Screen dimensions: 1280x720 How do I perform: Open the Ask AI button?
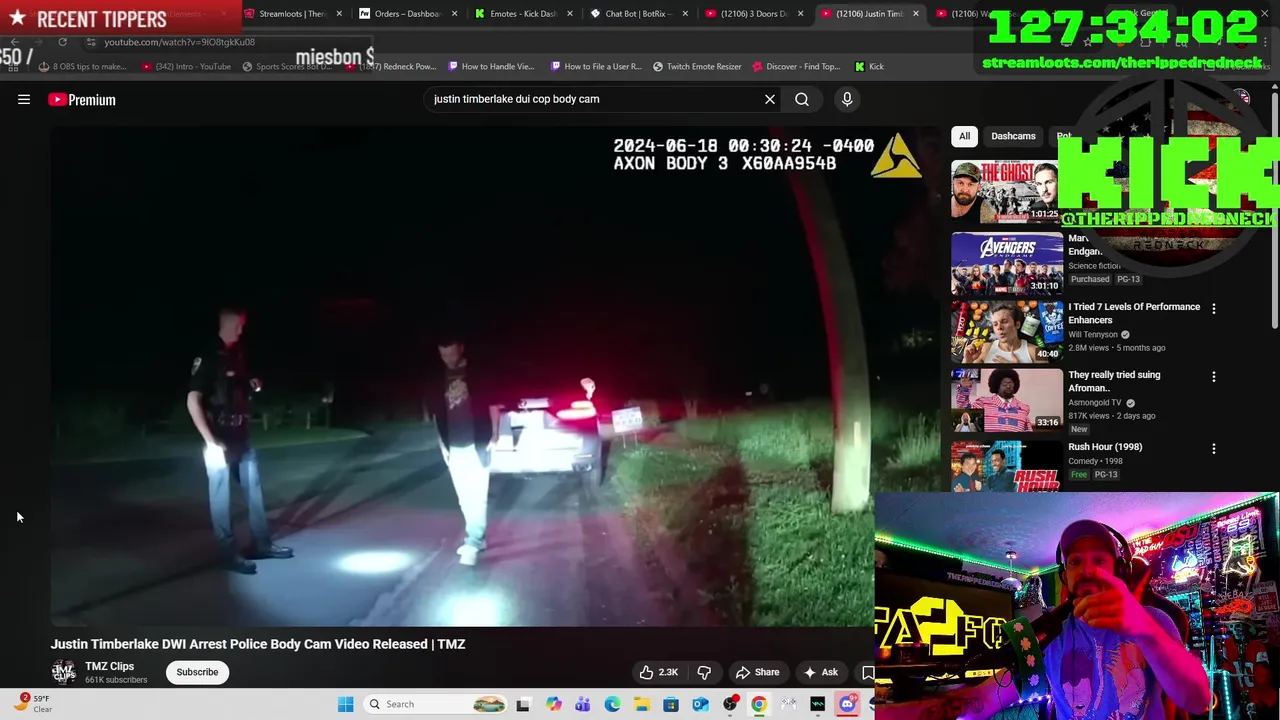pos(820,672)
